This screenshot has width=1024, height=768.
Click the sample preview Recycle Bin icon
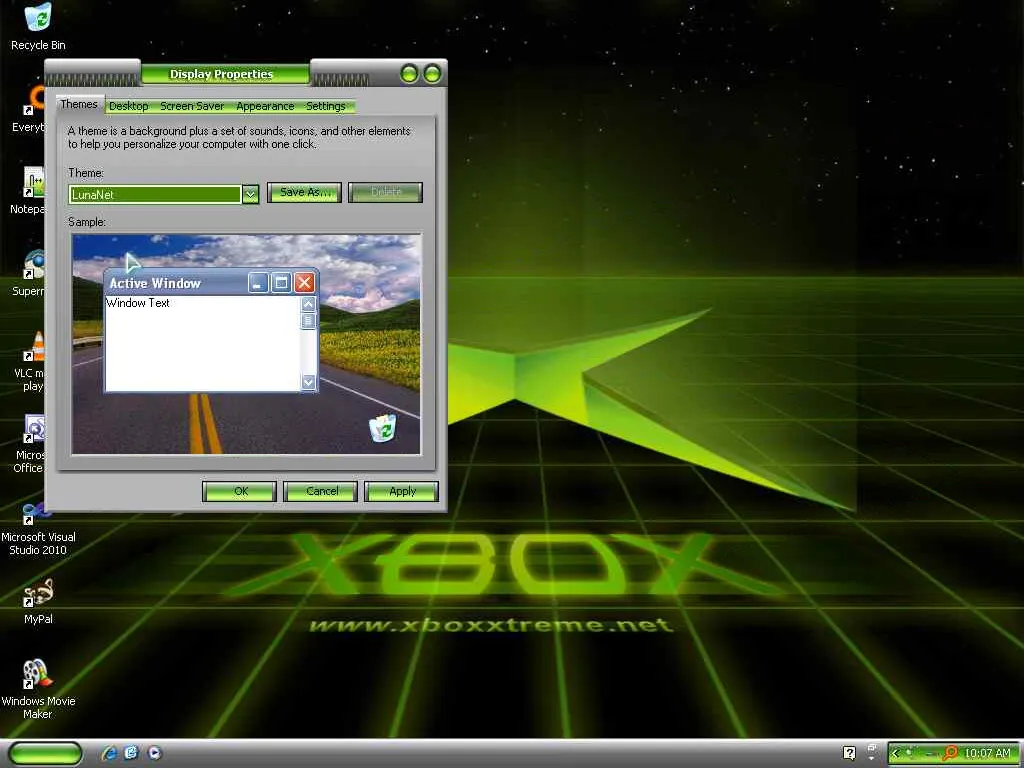[x=383, y=428]
